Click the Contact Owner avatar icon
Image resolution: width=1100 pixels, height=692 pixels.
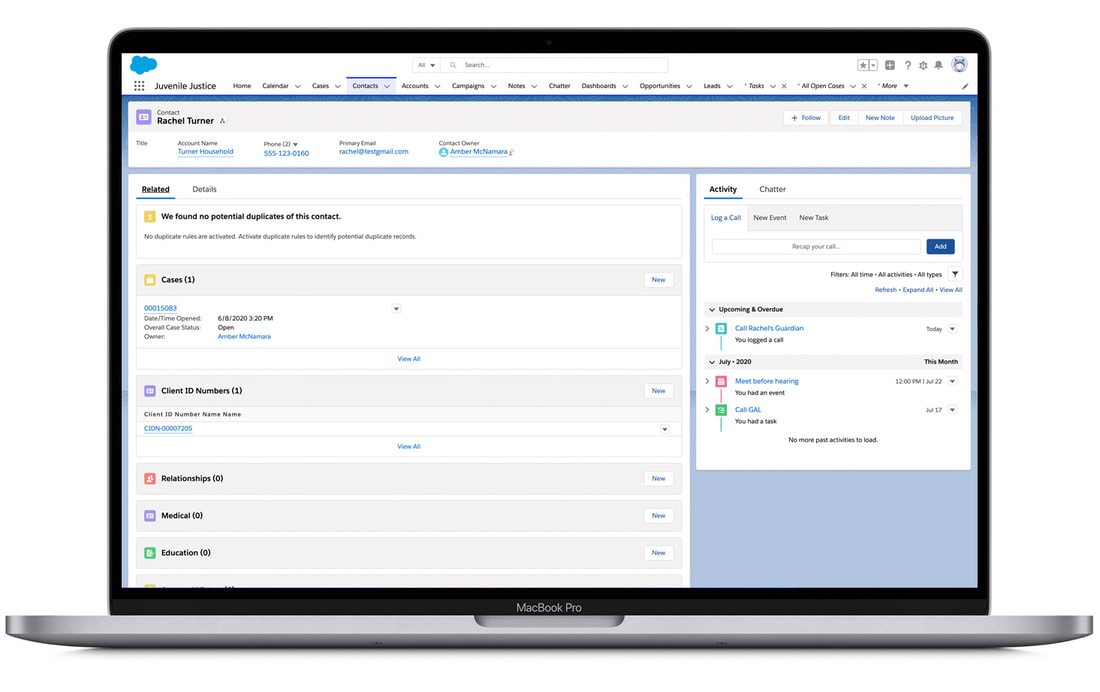[x=443, y=152]
